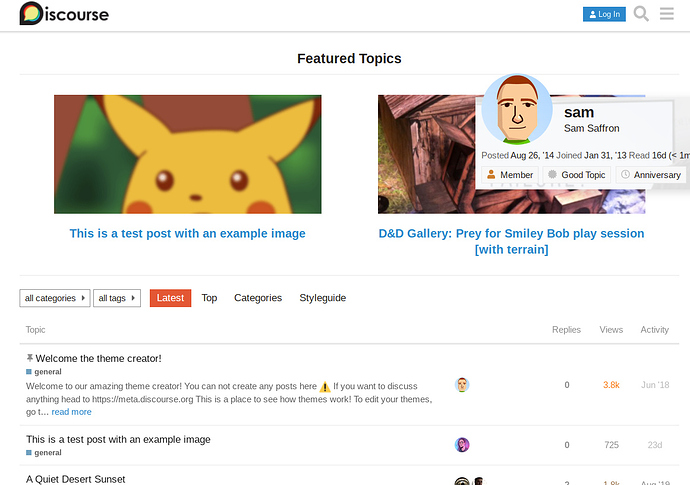The width and height of the screenshot is (690, 485).
Task: Click the Good Topic badge icon
Action: pyautogui.click(x=552, y=174)
